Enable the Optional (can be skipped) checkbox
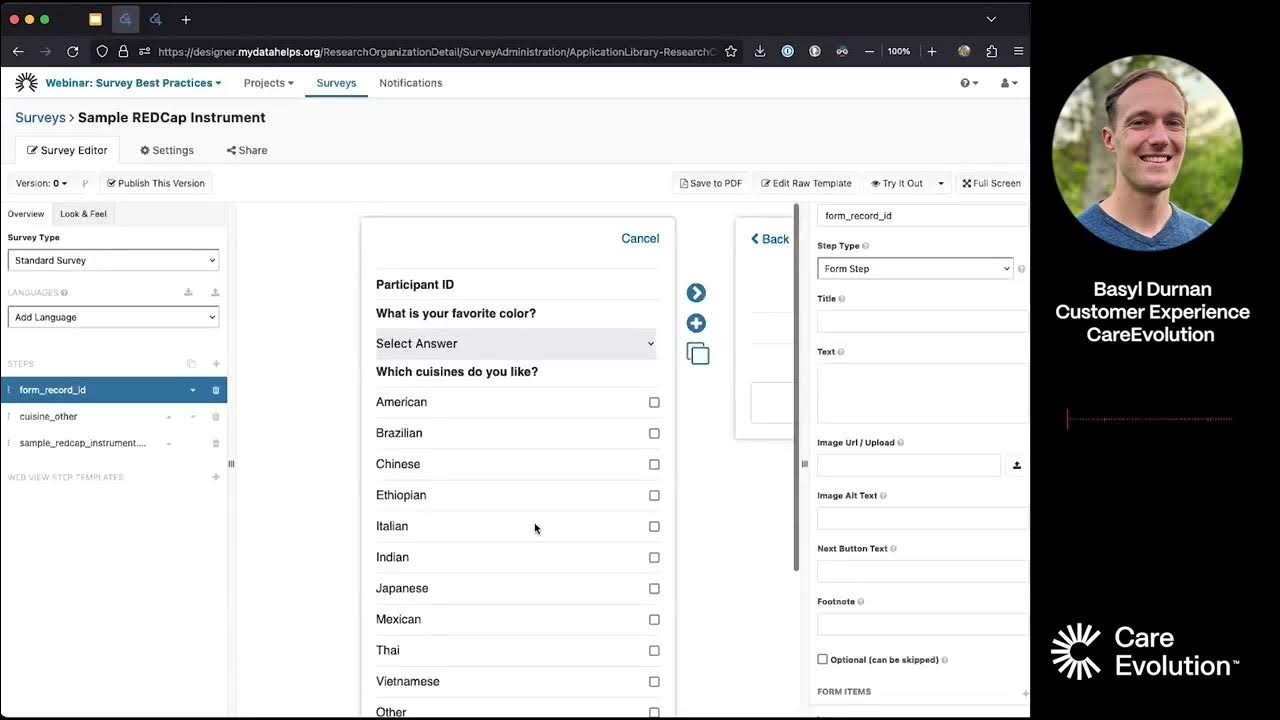Viewport: 1280px width, 720px height. tap(823, 659)
